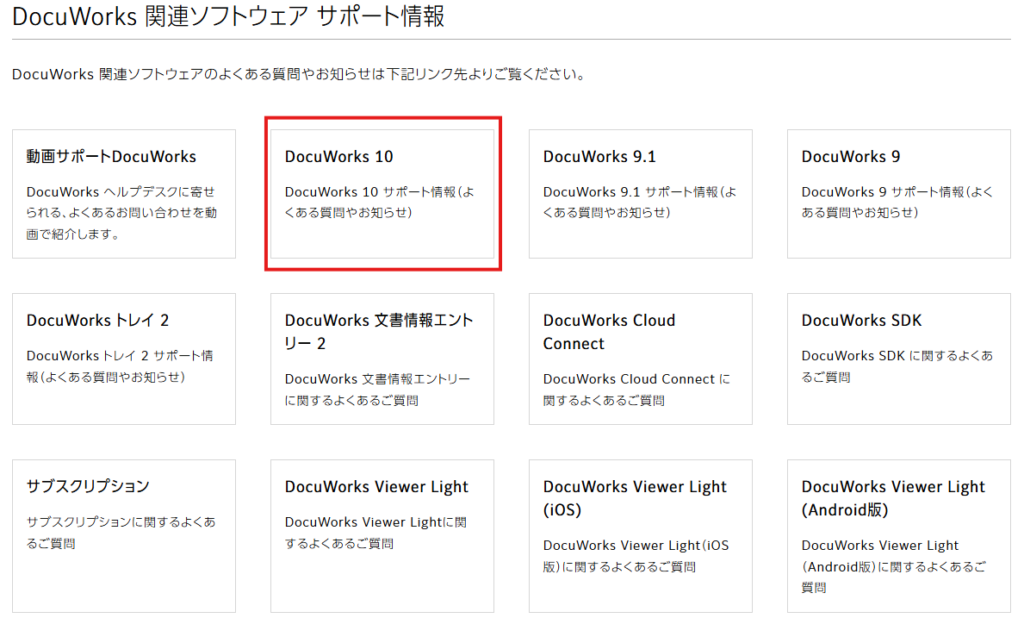Open the DocuWorks 9.1 support card

pos(641,193)
